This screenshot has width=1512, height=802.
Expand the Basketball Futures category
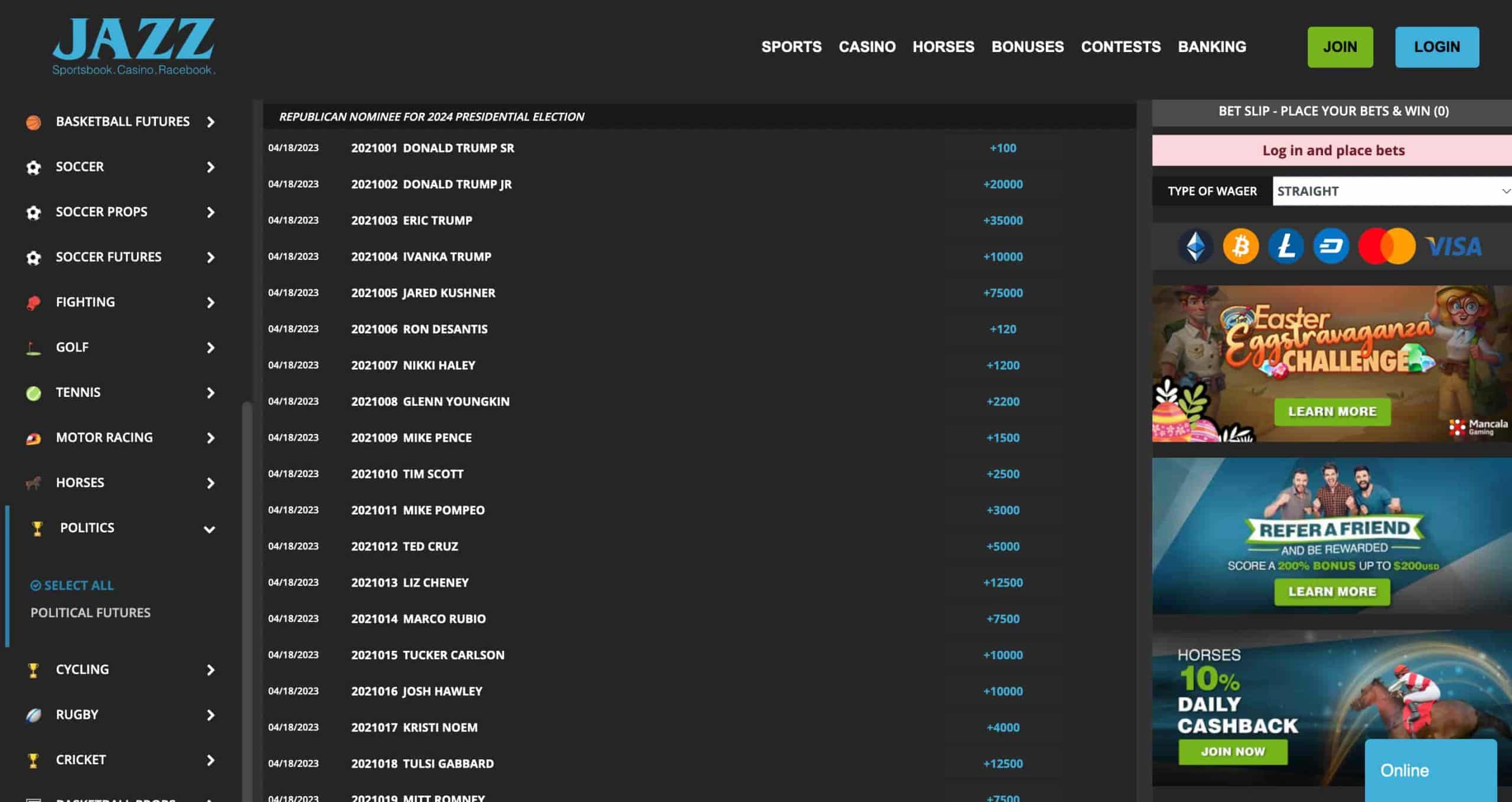pyautogui.click(x=211, y=122)
